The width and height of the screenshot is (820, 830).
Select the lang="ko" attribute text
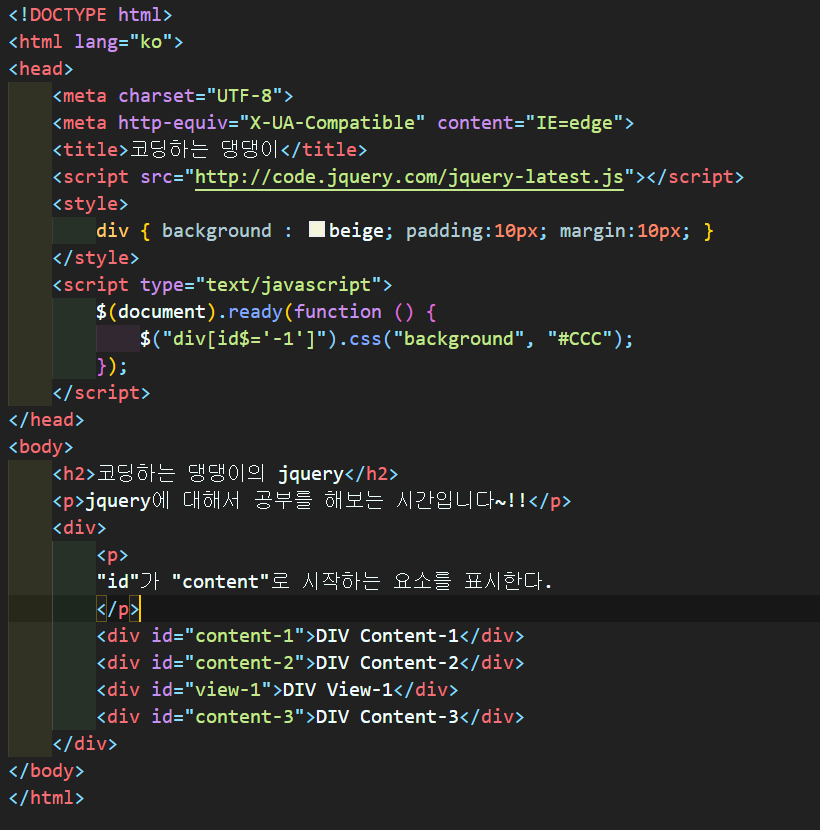[x=123, y=42]
